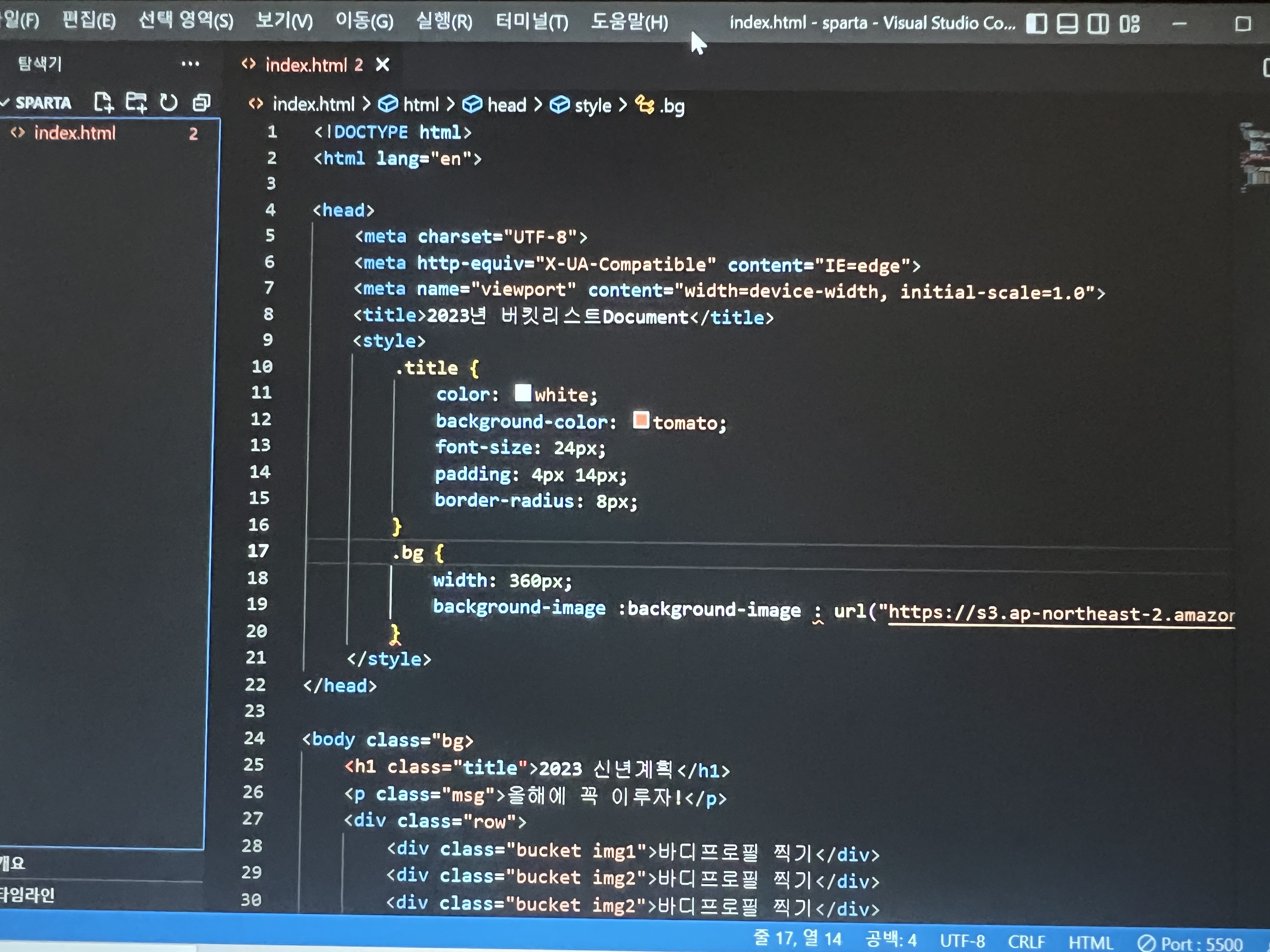Click line number 17 in the gutter

click(x=258, y=551)
